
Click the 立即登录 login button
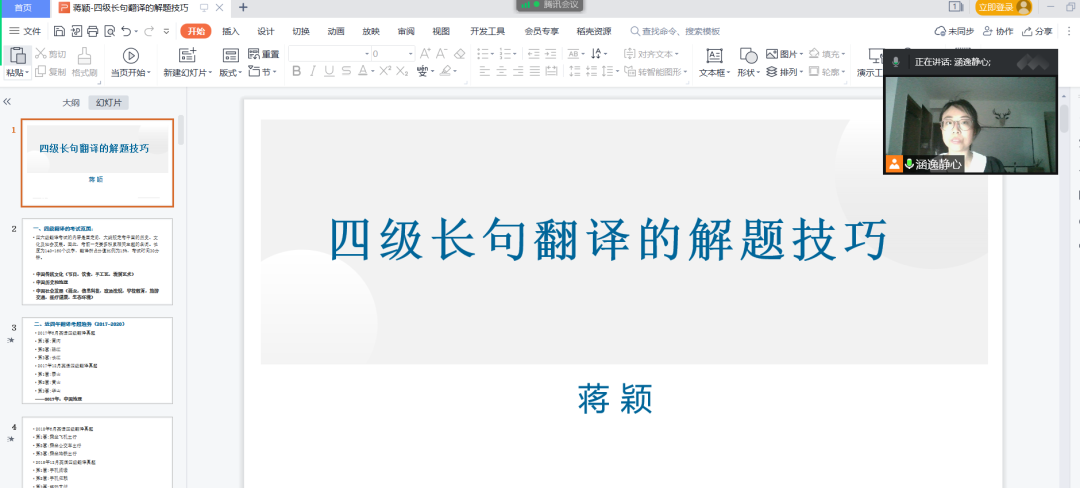point(996,7)
